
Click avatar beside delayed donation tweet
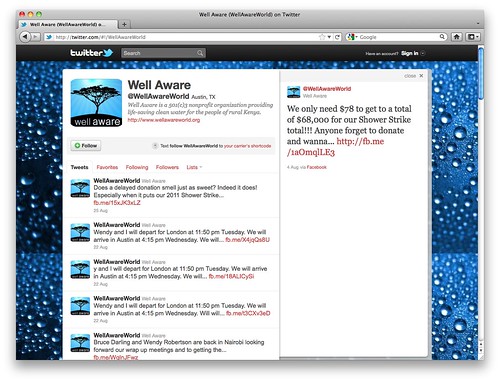[80, 188]
